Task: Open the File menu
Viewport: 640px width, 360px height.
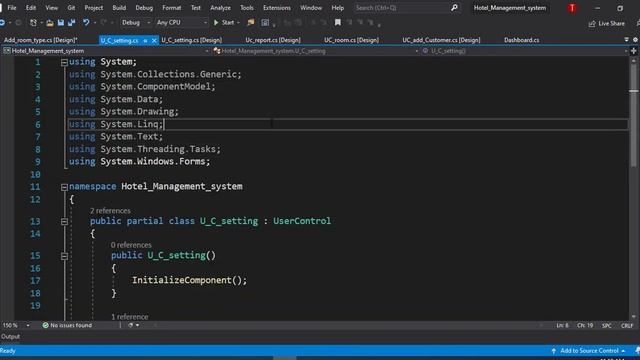Action: [12, 8]
